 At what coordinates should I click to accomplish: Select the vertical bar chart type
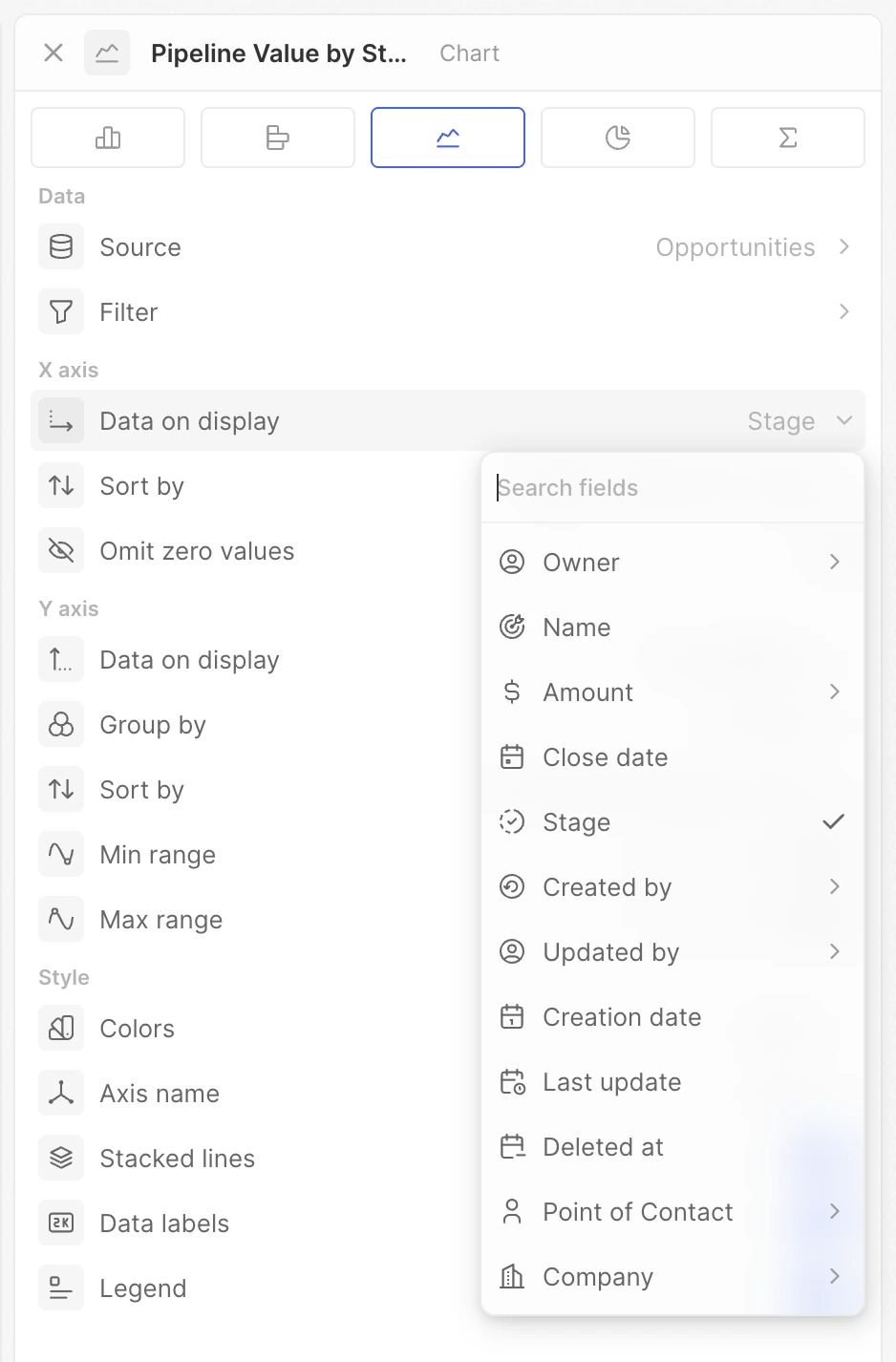tap(108, 138)
